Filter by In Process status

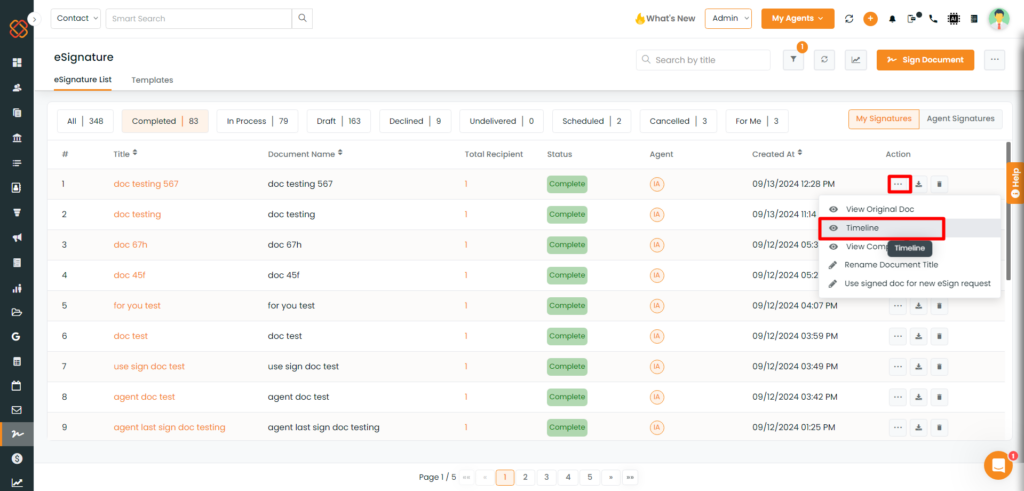pos(257,121)
